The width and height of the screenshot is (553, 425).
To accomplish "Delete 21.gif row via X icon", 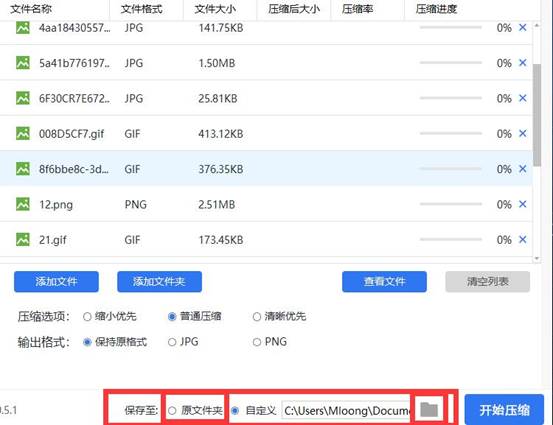I will click(522, 239).
